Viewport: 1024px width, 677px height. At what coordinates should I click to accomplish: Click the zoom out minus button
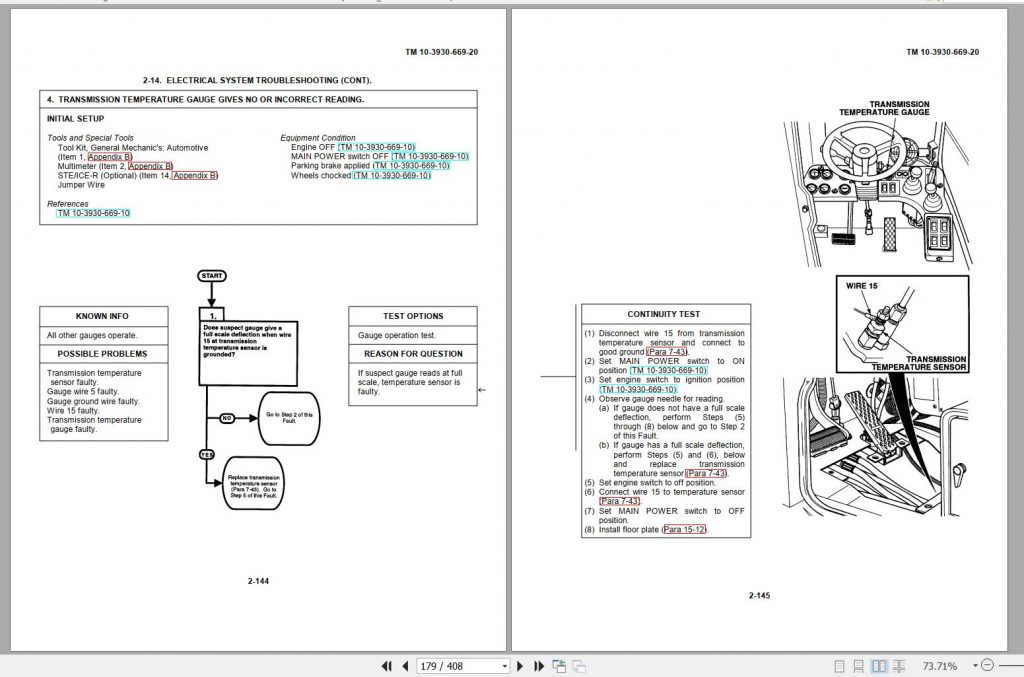(x=988, y=666)
